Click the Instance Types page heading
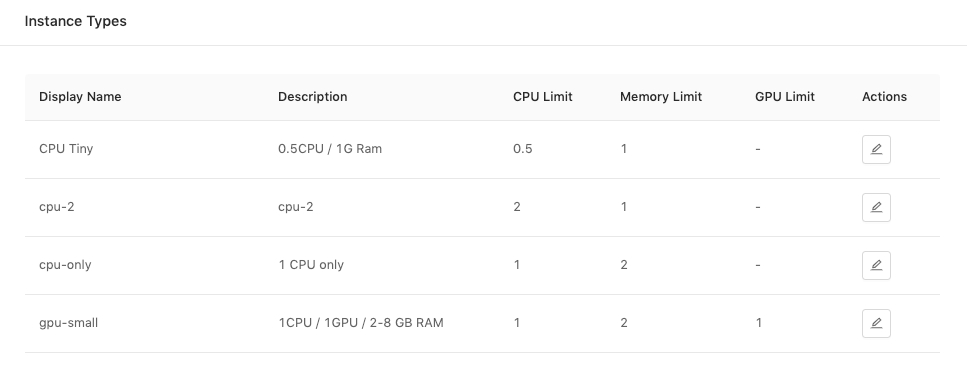Image resolution: width=967 pixels, height=367 pixels. (75, 21)
